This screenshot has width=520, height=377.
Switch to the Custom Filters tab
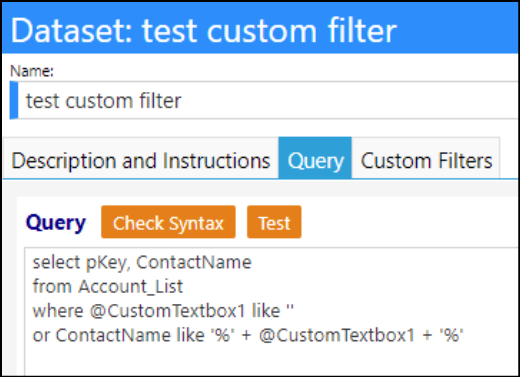(426, 158)
